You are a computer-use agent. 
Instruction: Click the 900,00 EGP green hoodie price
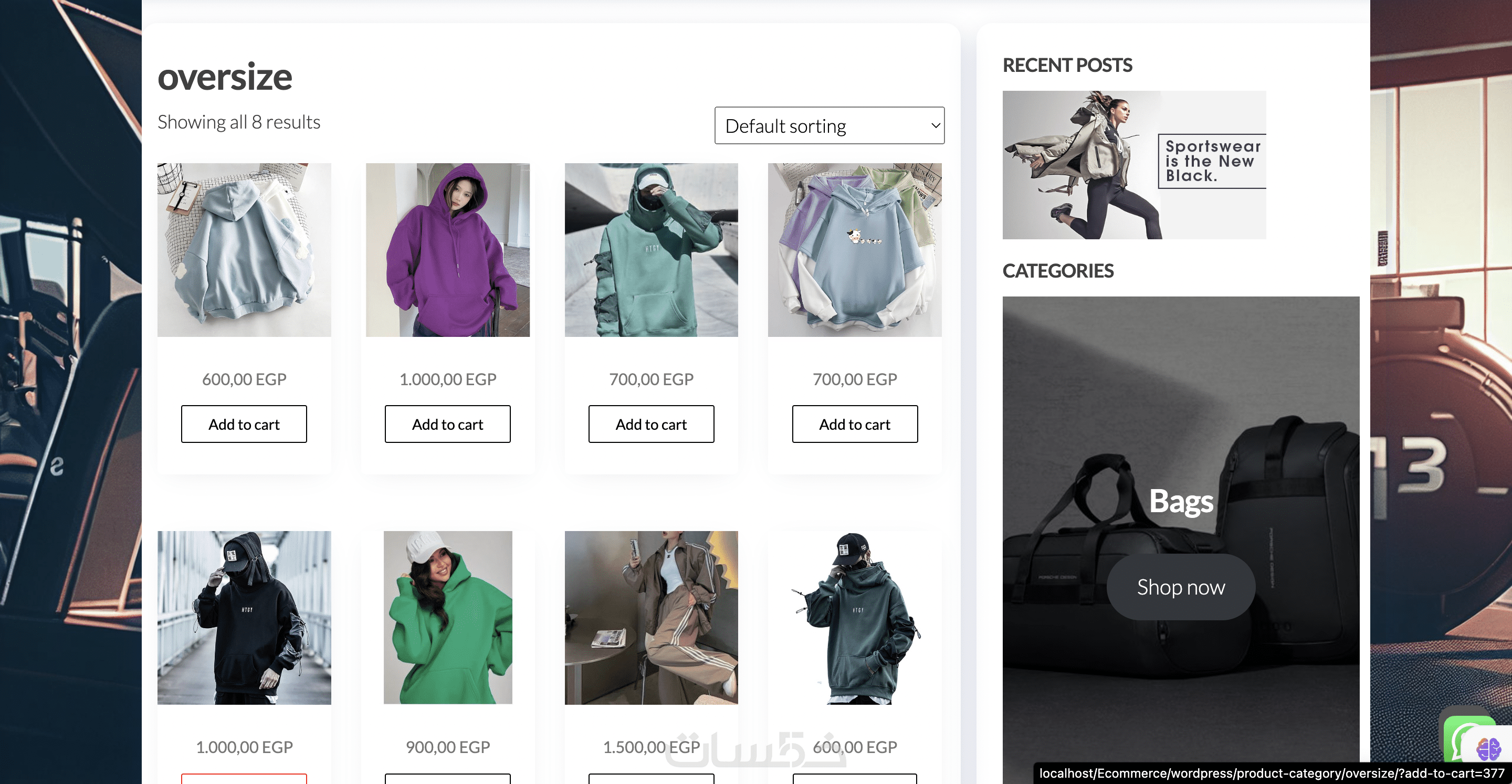click(447, 747)
